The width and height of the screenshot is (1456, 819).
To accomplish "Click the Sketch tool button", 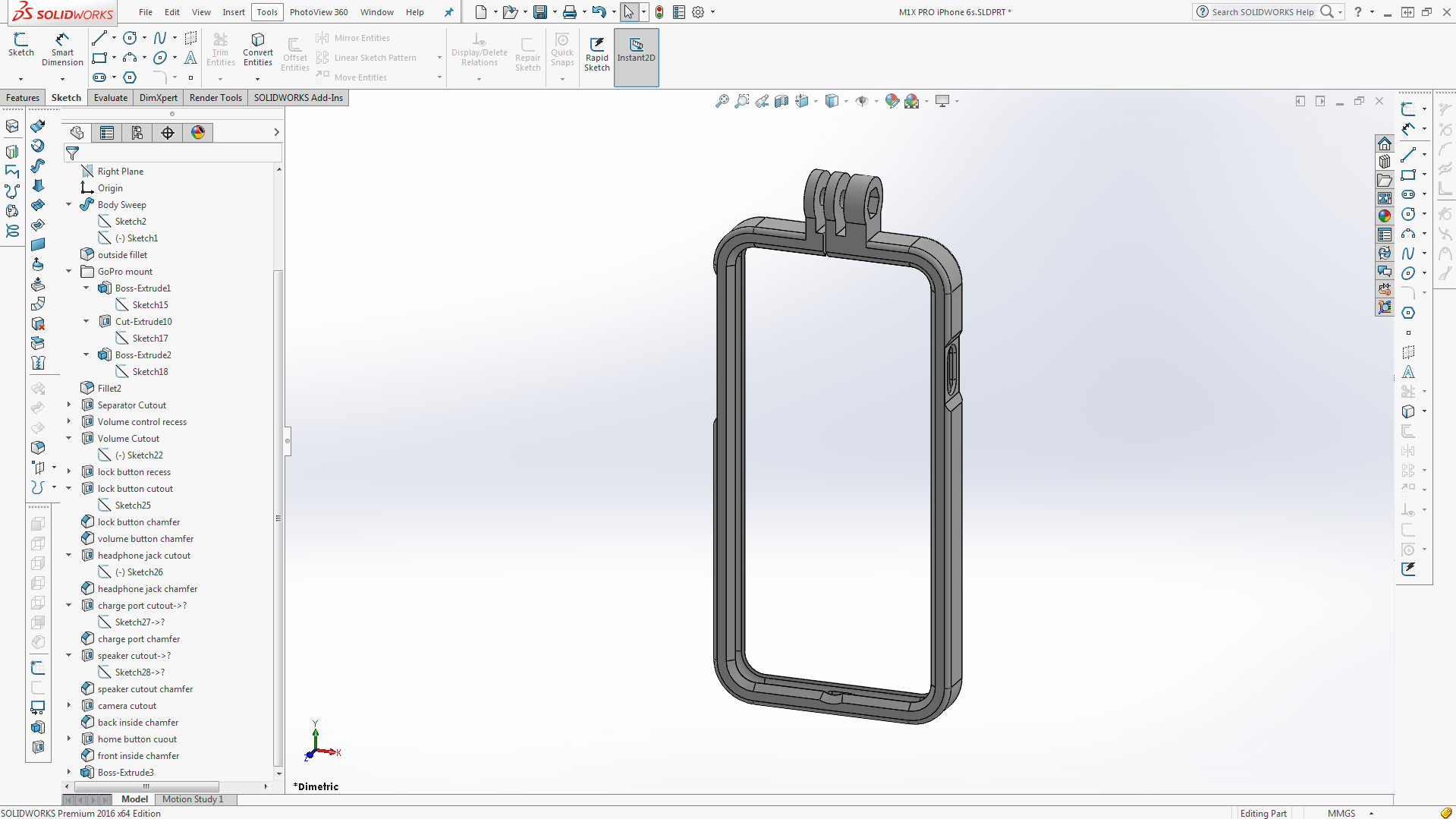I will point(20,45).
